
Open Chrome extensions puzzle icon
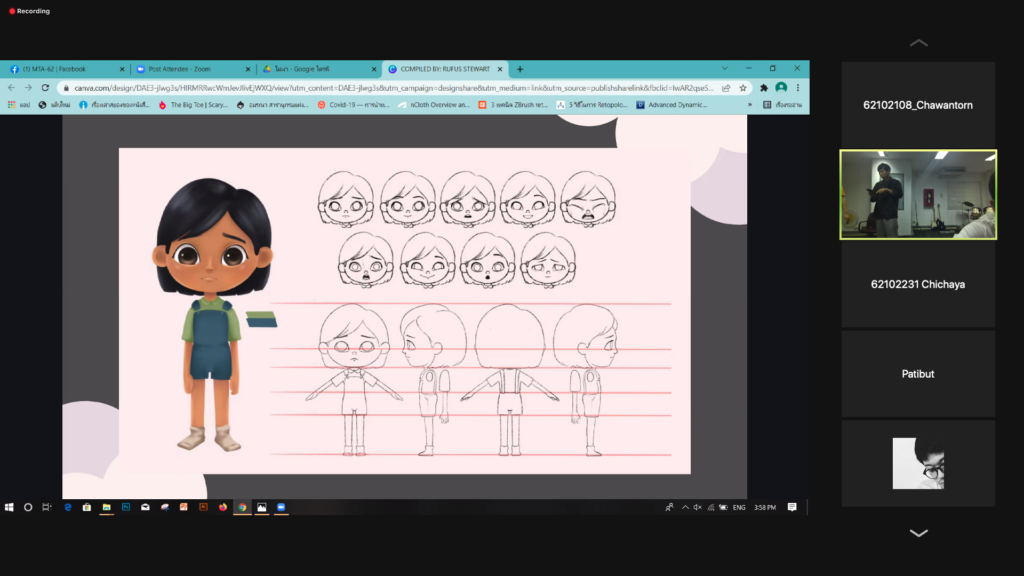763,88
